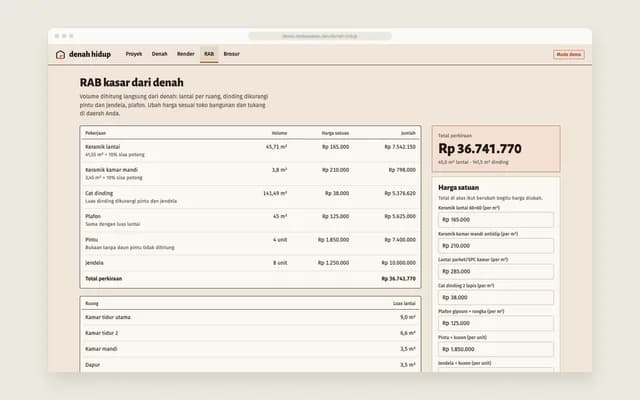
Task: Click the Rp 36.741.770 total estimate
Action: (480, 149)
